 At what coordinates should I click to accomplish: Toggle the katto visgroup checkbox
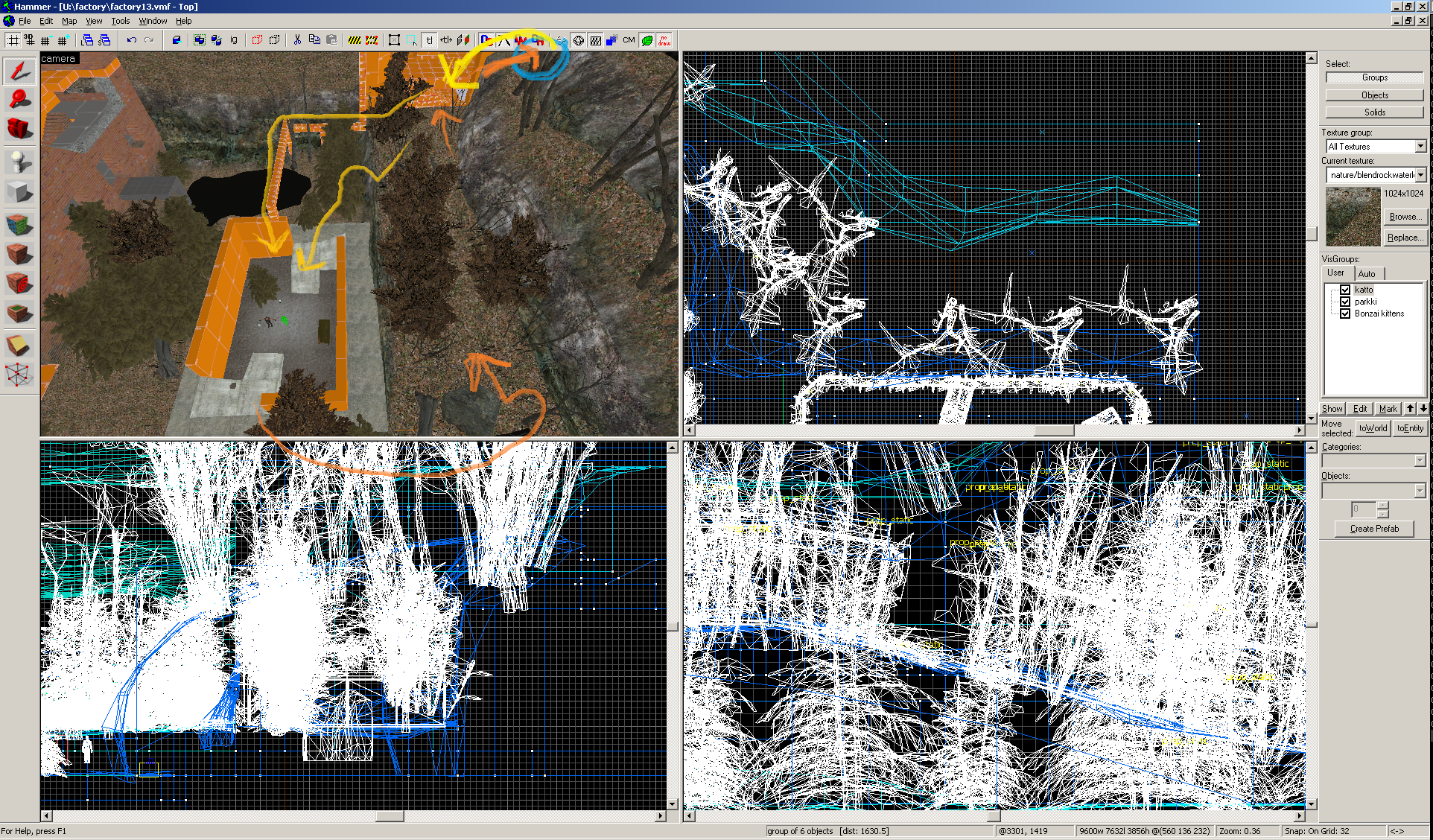click(1345, 290)
